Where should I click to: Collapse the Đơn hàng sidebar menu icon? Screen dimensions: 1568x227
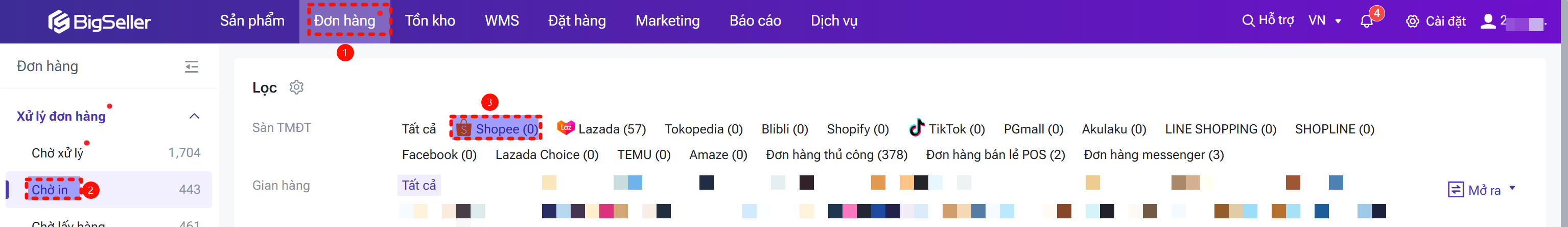point(192,67)
